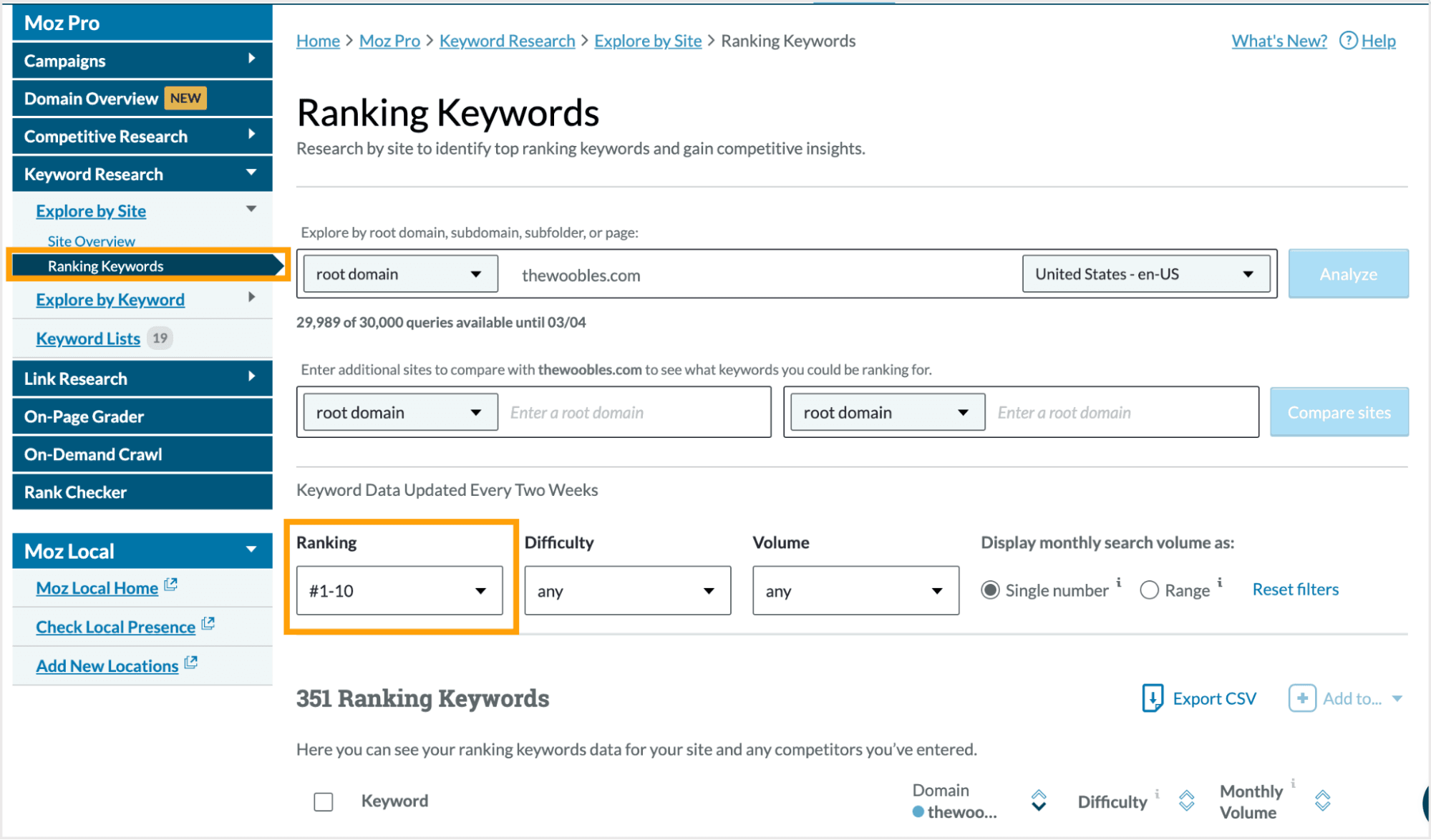Screen dimensions: 1431x840
Task: Click Single number info icon
Action: point(1119,582)
